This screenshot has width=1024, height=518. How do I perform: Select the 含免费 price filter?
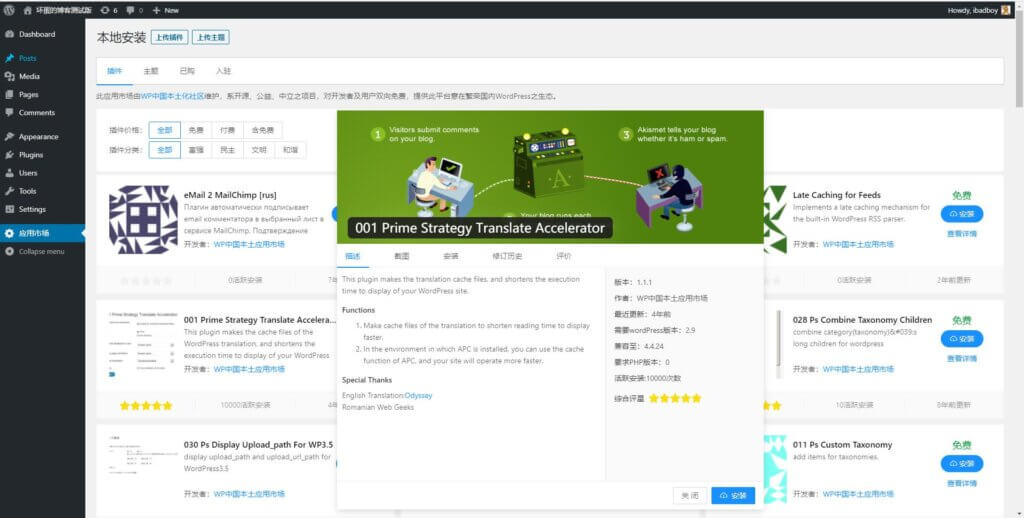(263, 130)
